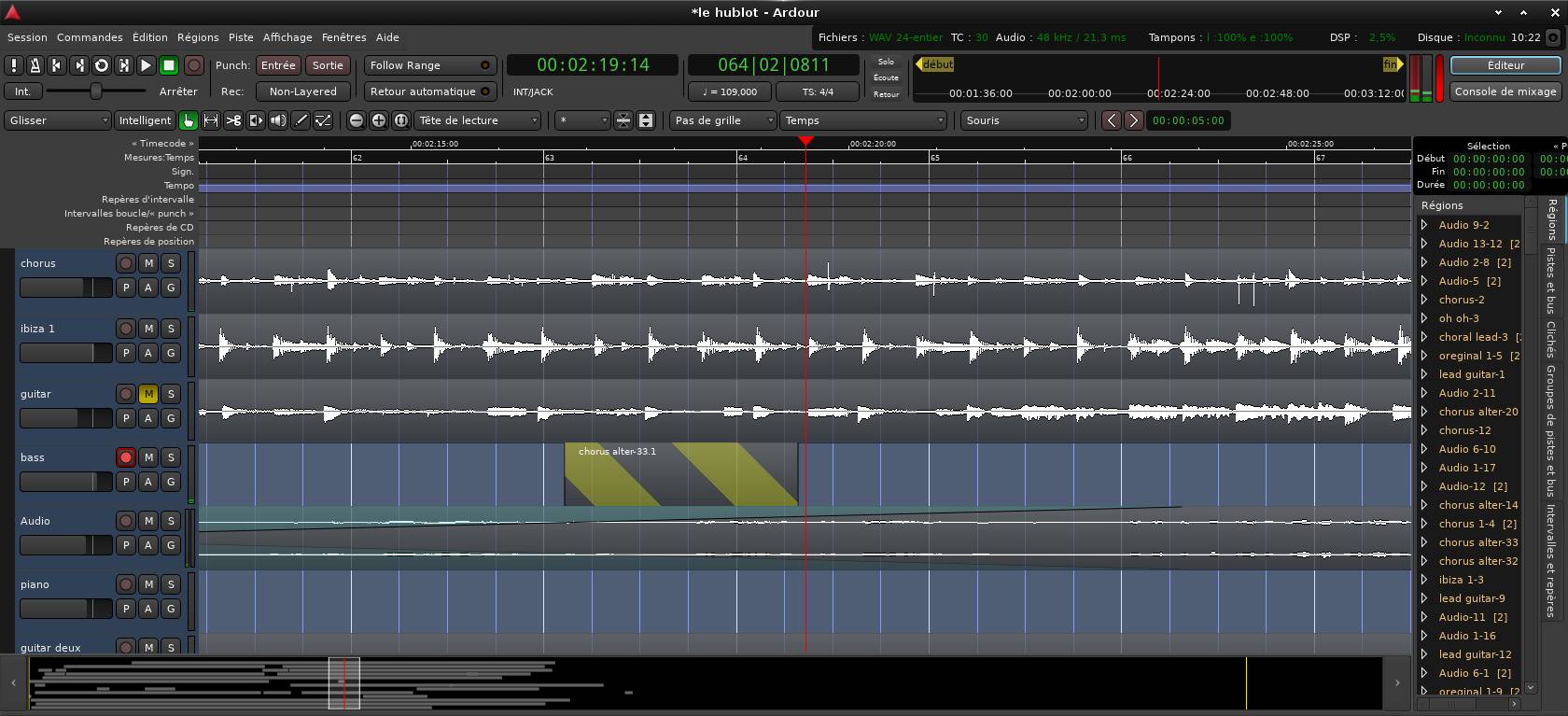Image resolution: width=1568 pixels, height=716 pixels.
Task: Choose the Draw pencil tool
Action: pyautogui.click(x=301, y=120)
